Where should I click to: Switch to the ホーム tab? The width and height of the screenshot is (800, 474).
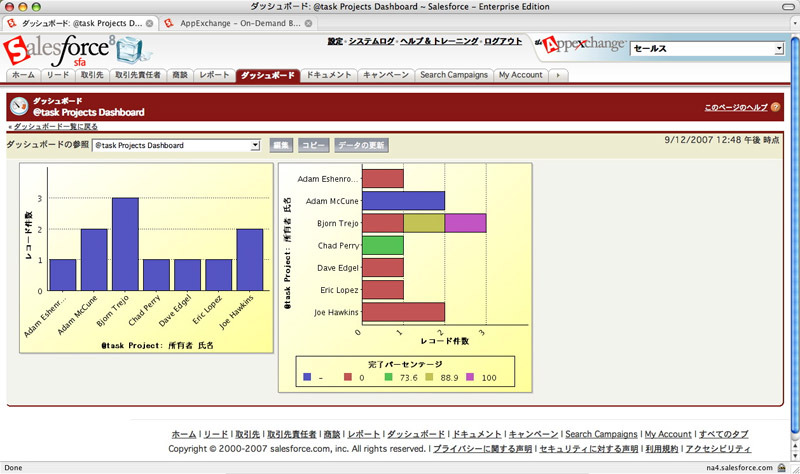click(23, 75)
